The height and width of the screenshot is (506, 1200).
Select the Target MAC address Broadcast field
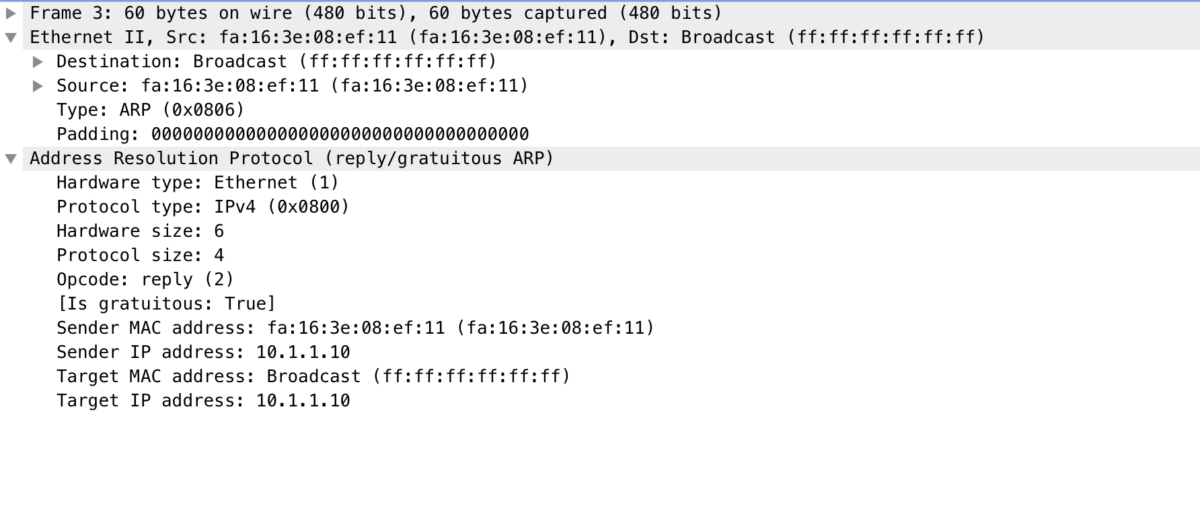click(x=313, y=376)
